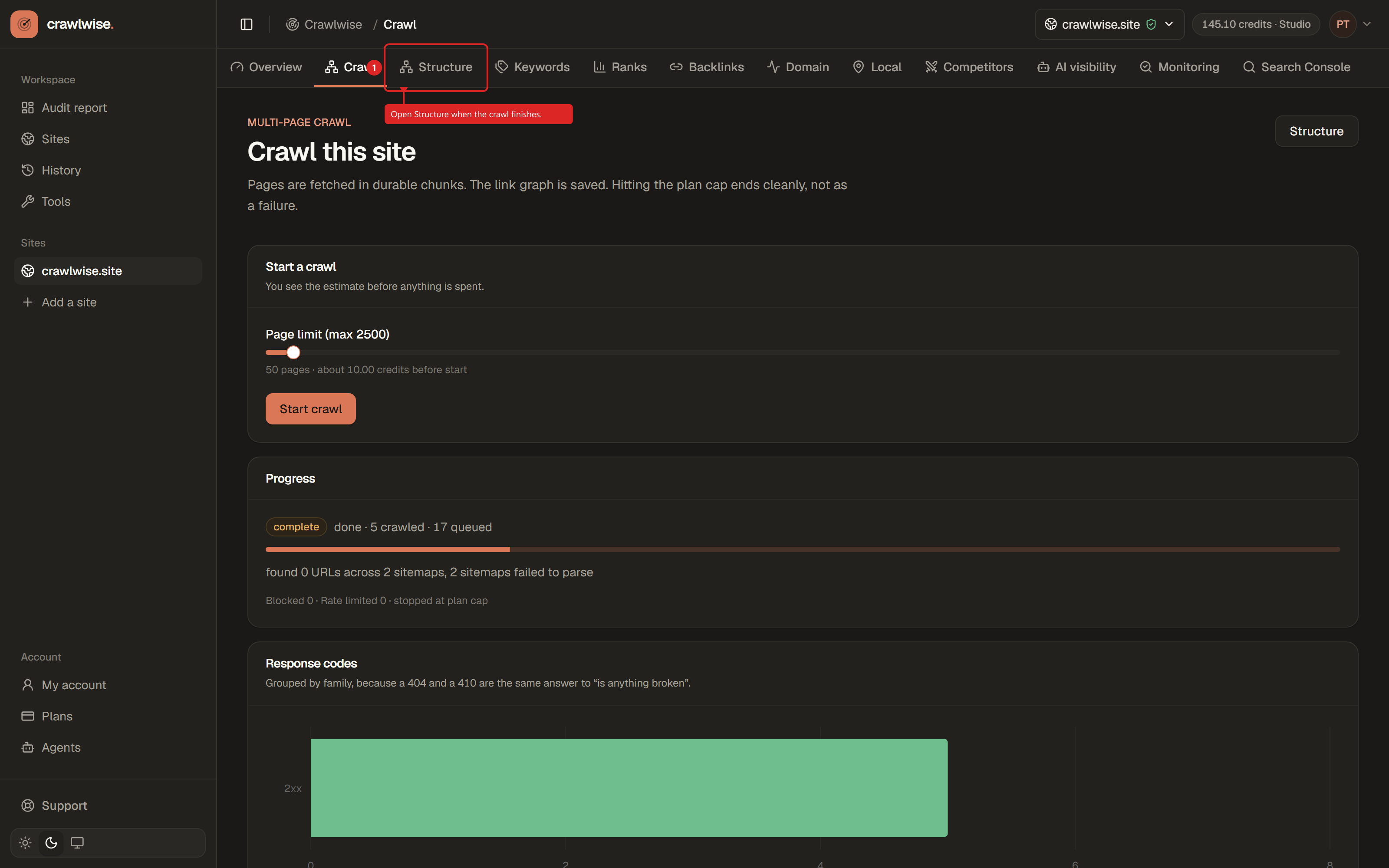Viewport: 1389px width, 868px height.
Task: Click the Start crawl button
Action: click(x=310, y=409)
